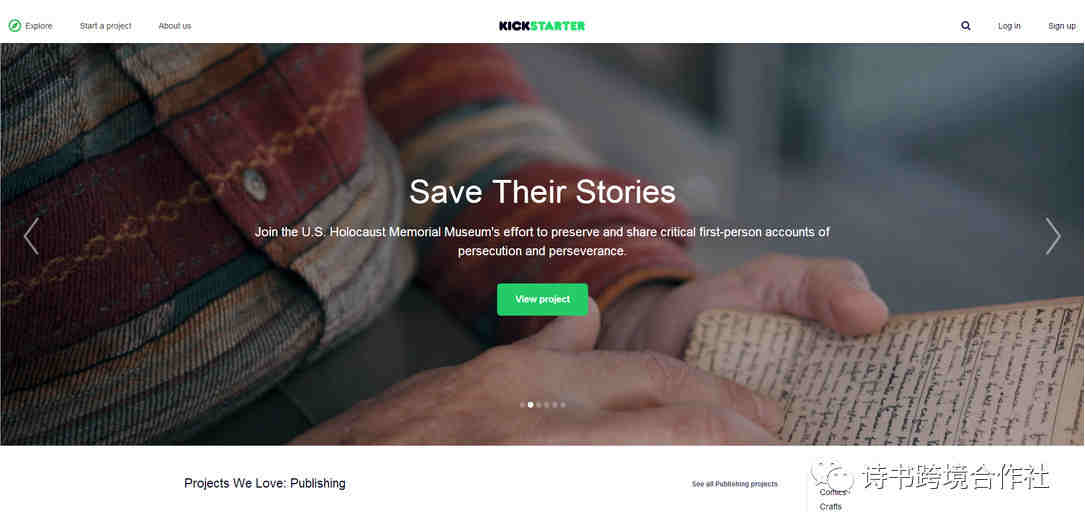1085x525 pixels.
Task: Select the Crafts category
Action: coord(830,506)
